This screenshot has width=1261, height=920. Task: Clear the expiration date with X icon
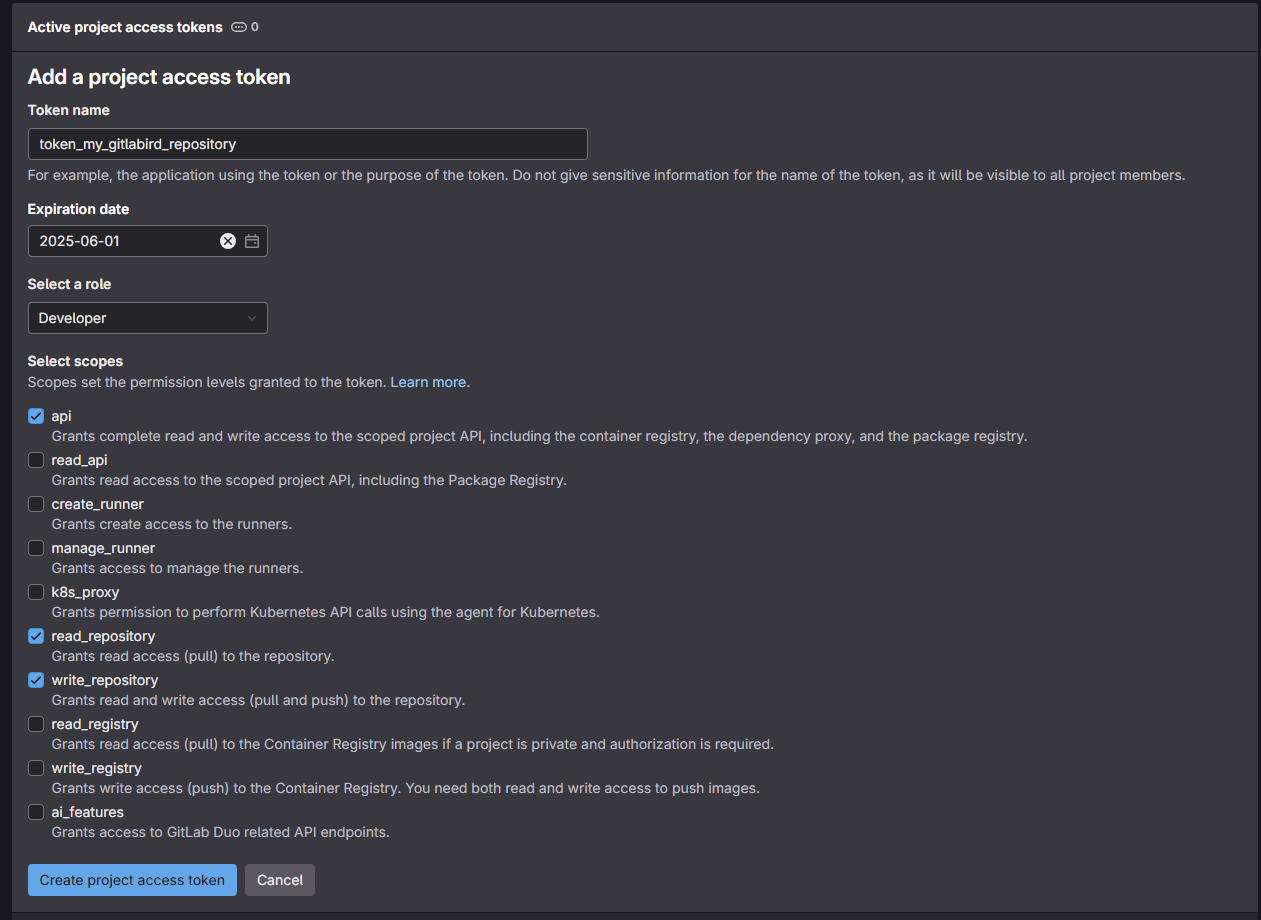[x=228, y=241]
